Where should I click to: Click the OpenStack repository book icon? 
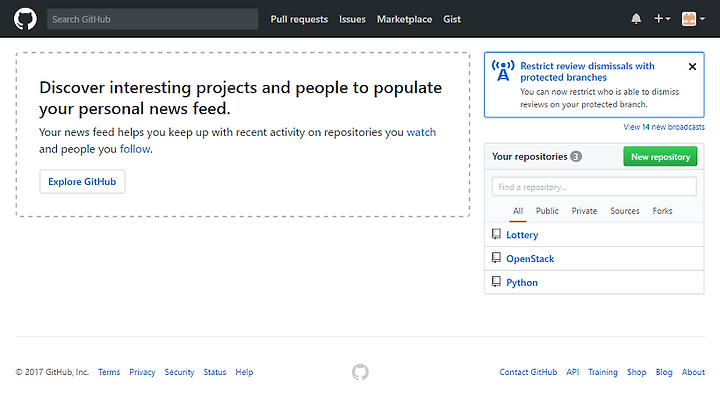pyautogui.click(x=496, y=258)
